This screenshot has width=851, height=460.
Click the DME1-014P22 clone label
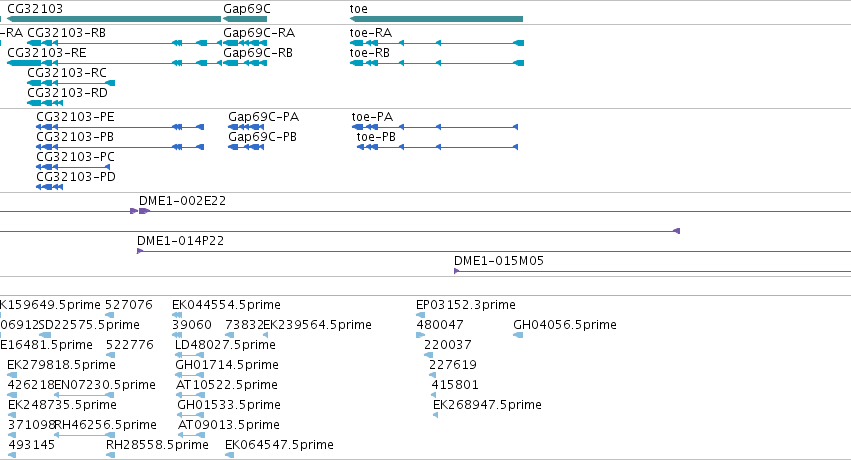[180, 241]
